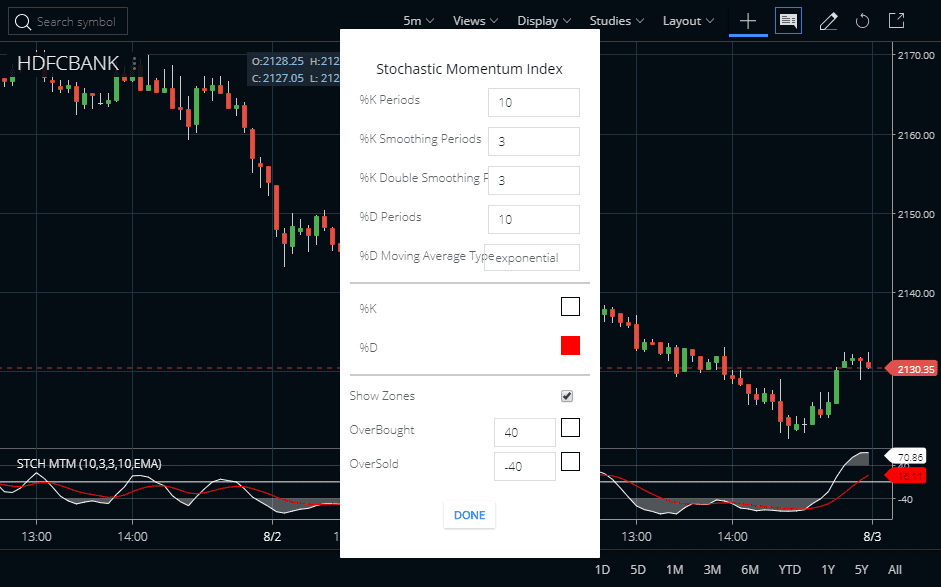Open the drawing tools pencil icon
The image size is (941, 587).
coord(828,20)
